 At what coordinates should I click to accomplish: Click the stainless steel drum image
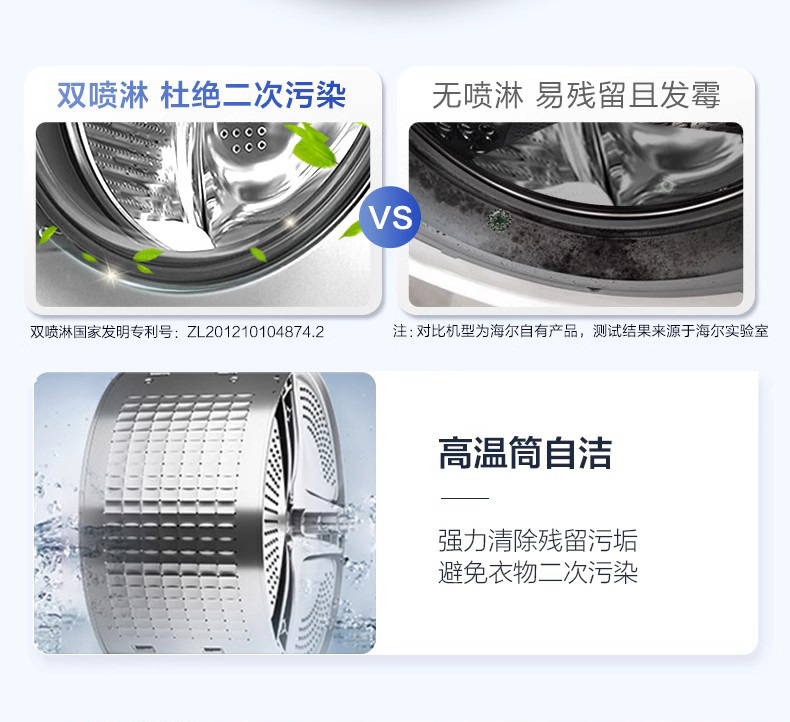click(x=205, y=513)
